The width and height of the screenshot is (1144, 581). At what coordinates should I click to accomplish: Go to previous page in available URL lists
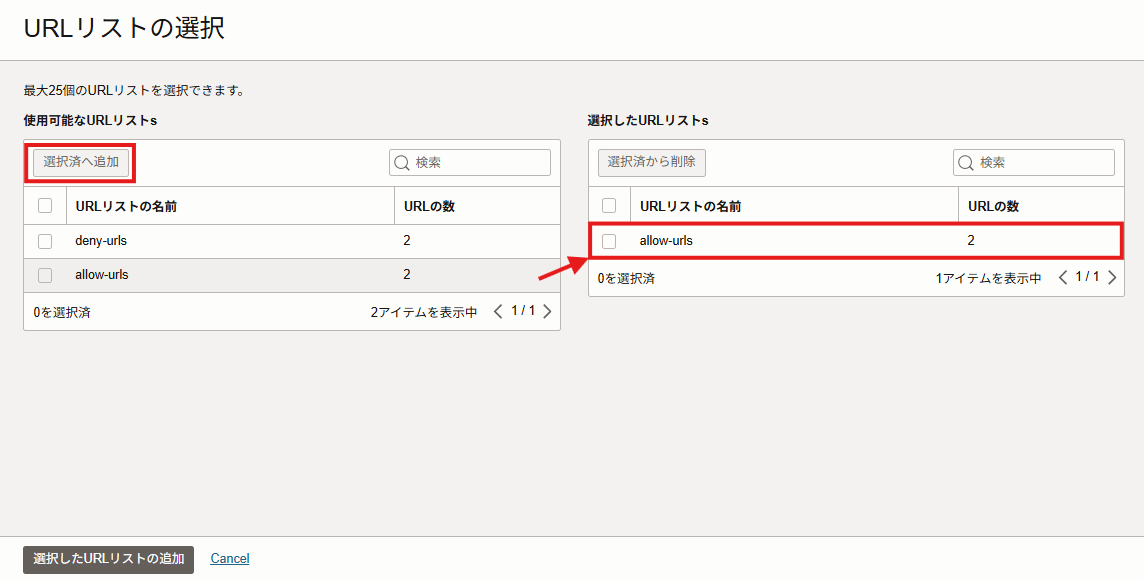(x=498, y=312)
